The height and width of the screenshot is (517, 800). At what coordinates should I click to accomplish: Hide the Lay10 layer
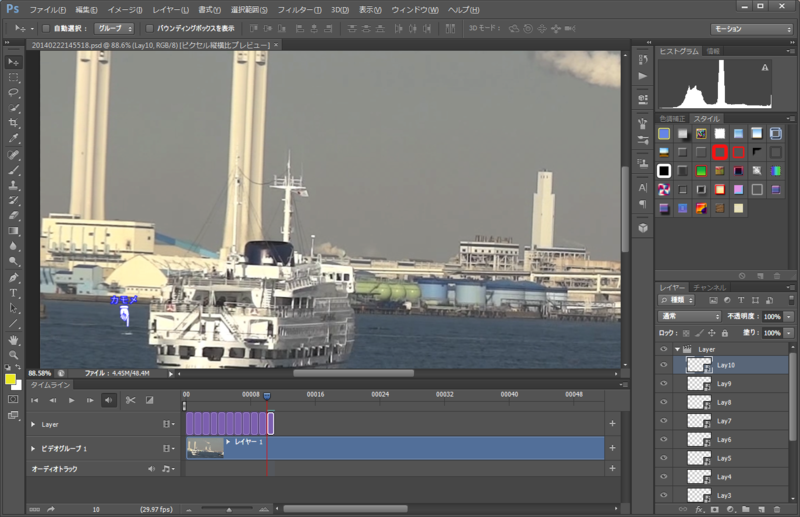click(664, 365)
